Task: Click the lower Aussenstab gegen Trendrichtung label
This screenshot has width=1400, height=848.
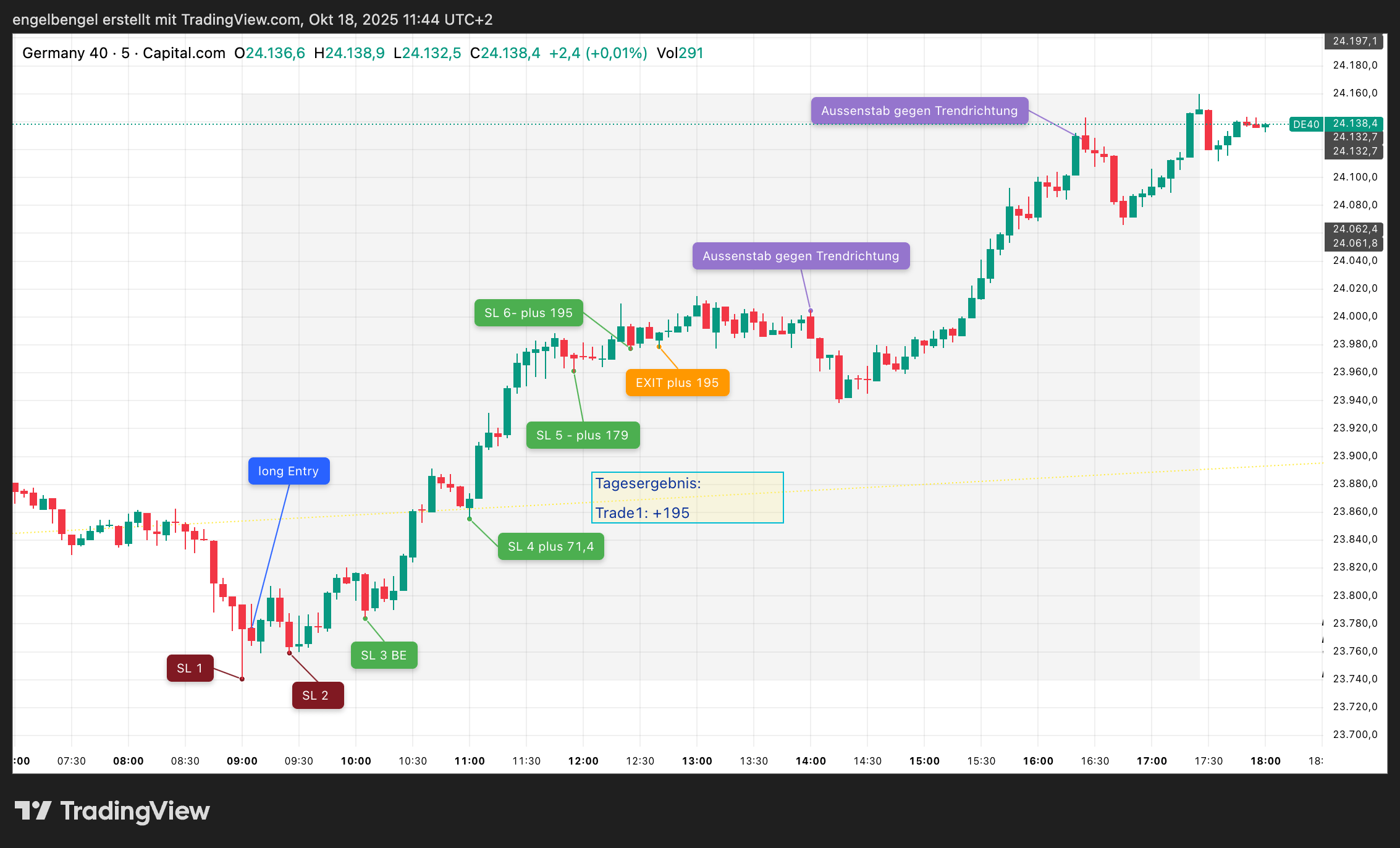Action: point(801,256)
